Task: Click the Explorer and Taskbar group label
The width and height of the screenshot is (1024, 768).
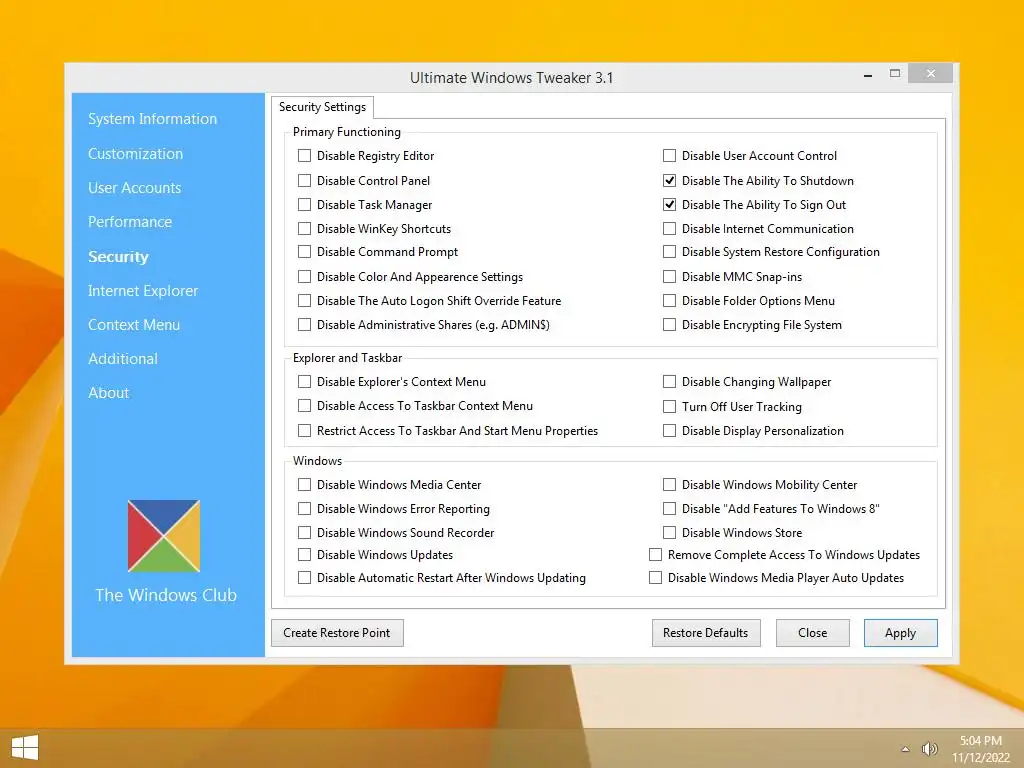Action: tap(347, 358)
